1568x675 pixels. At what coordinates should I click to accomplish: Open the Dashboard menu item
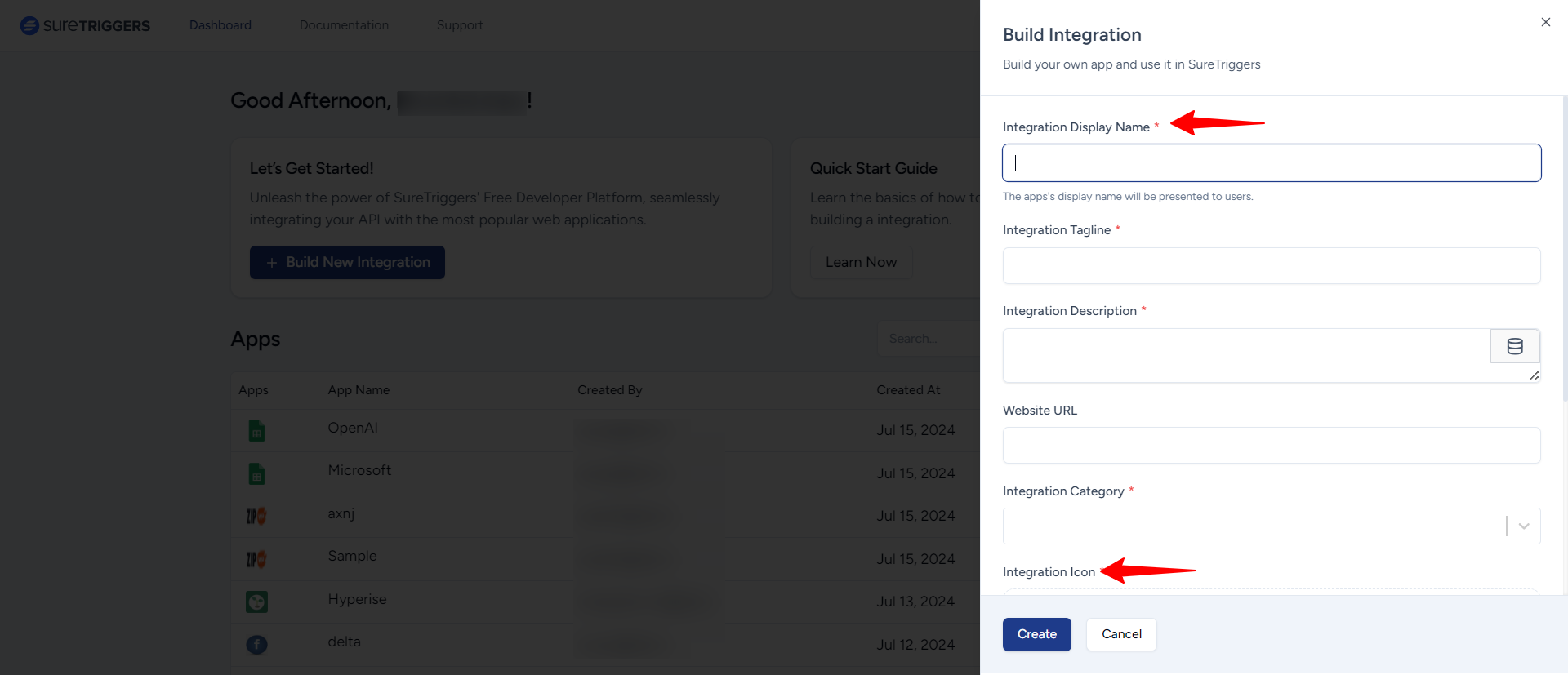(220, 25)
